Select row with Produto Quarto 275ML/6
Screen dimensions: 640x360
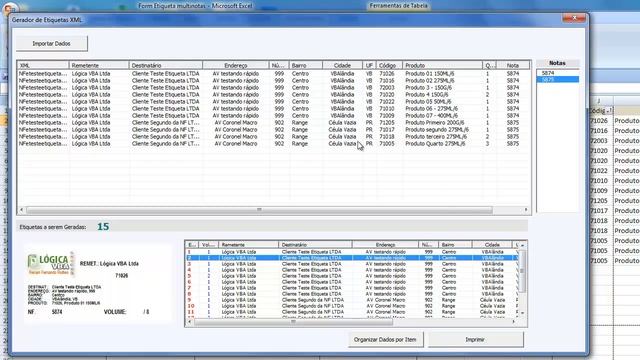click(273, 144)
